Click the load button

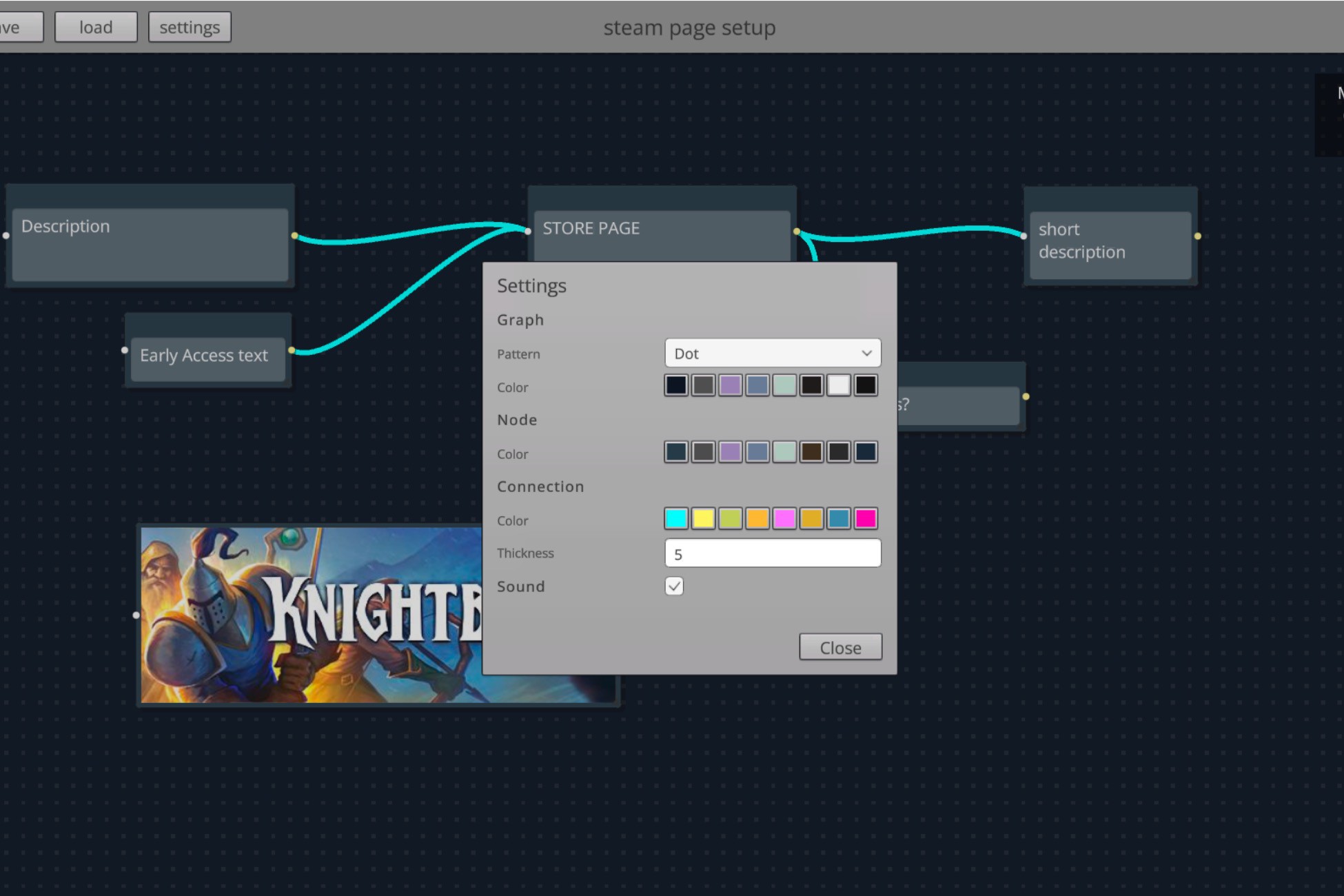coord(96,27)
